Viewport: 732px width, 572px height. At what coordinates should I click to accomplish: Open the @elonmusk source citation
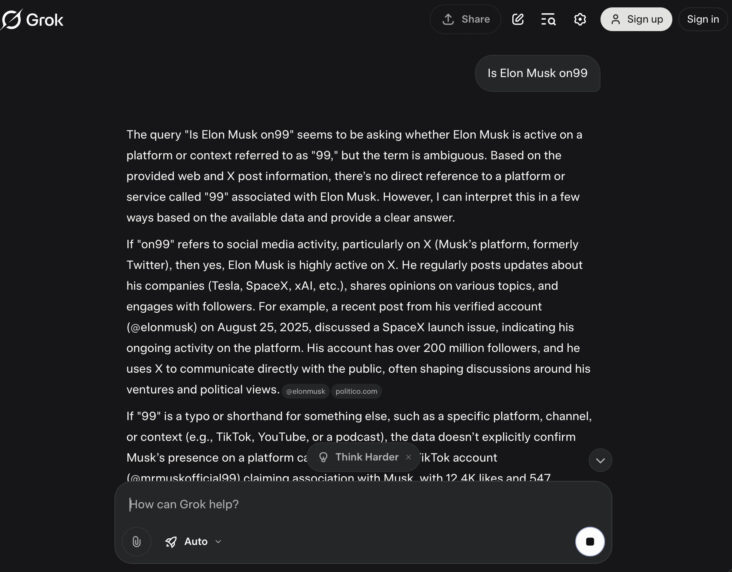(305, 392)
